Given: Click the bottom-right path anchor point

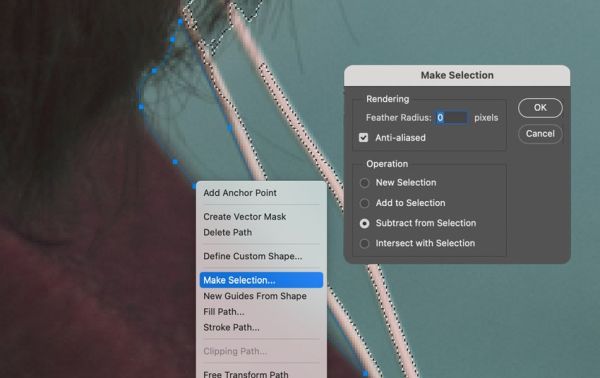Looking at the screenshot, I should [x=365, y=373].
